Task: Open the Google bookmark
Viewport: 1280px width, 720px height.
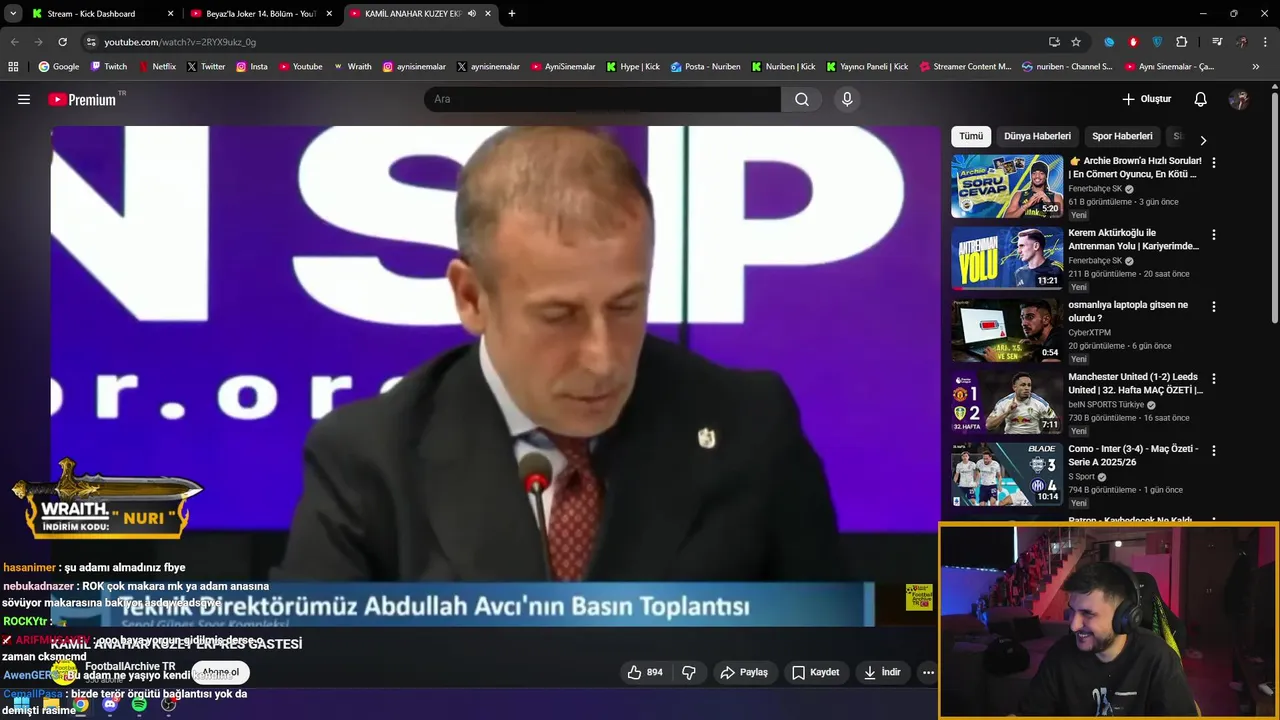Action: [x=59, y=67]
